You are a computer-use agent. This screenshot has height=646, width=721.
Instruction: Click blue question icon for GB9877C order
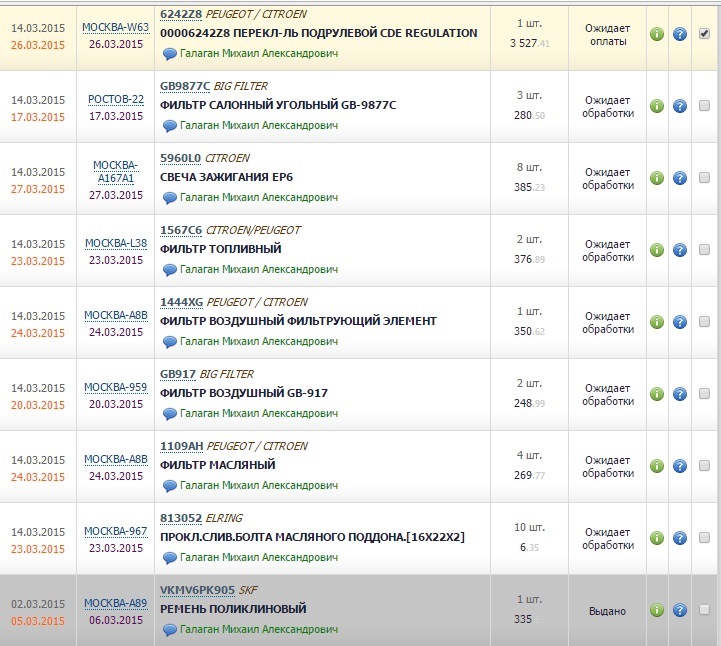click(x=680, y=106)
